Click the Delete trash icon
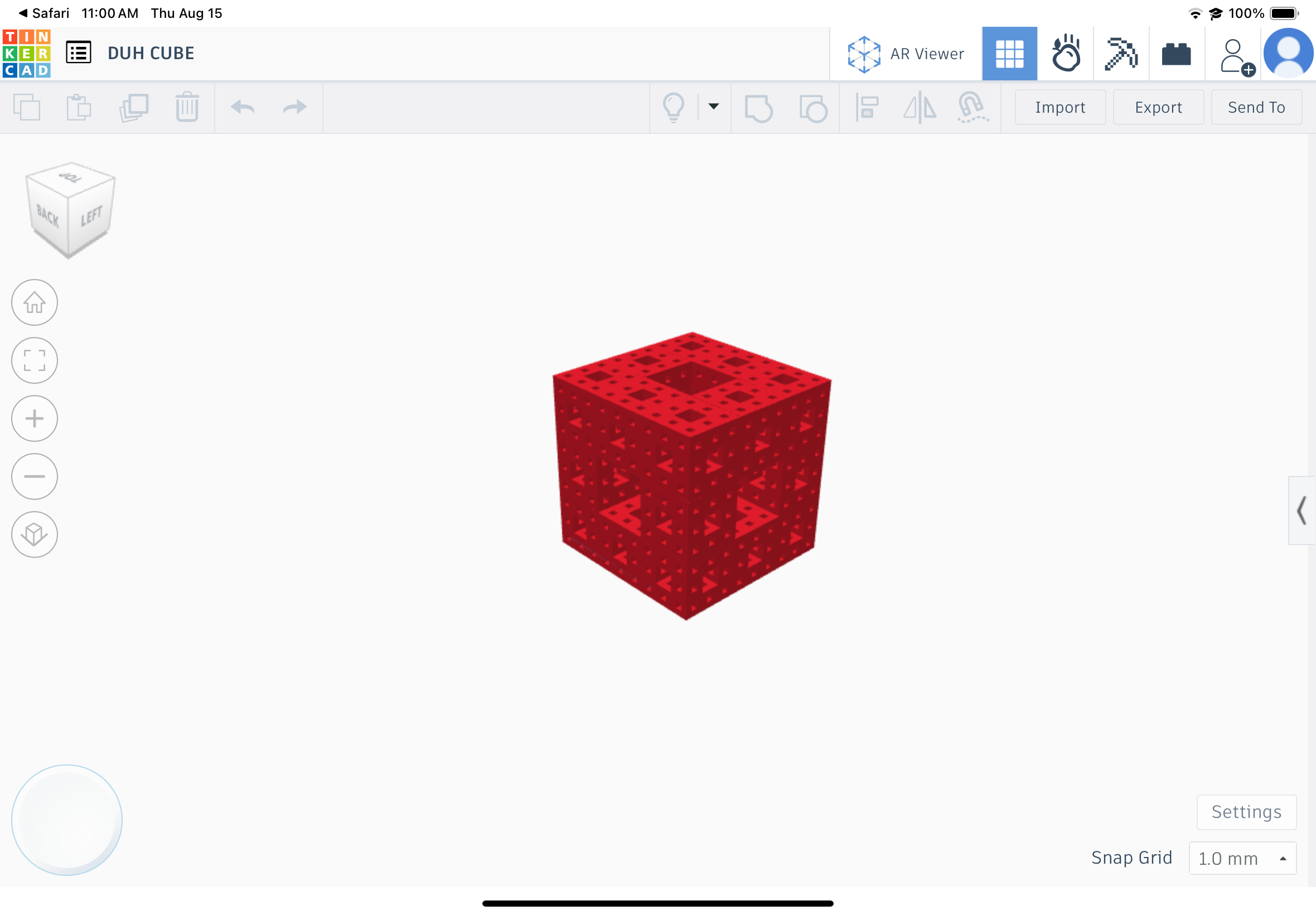The height and width of the screenshot is (915, 1316). click(x=187, y=107)
